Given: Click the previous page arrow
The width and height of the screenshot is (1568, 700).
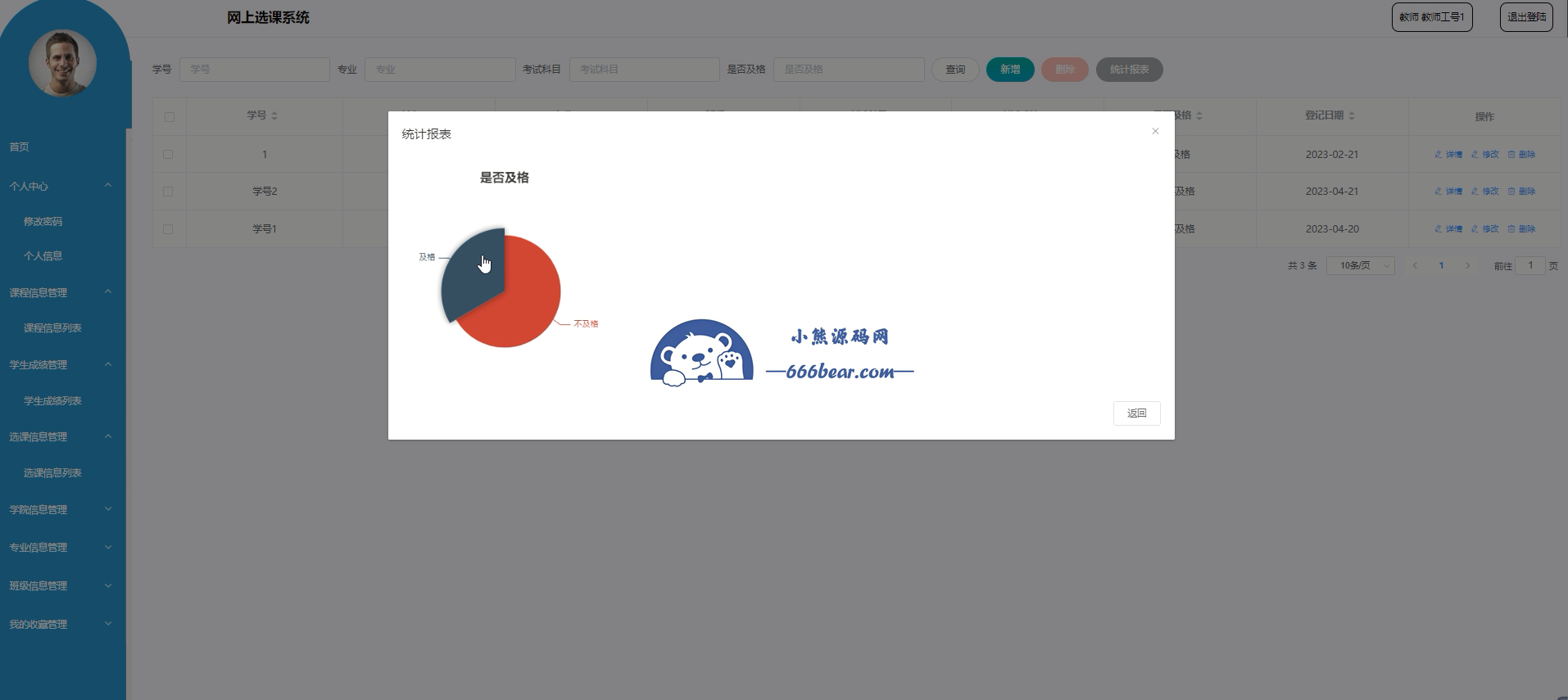Looking at the screenshot, I should 1415,266.
